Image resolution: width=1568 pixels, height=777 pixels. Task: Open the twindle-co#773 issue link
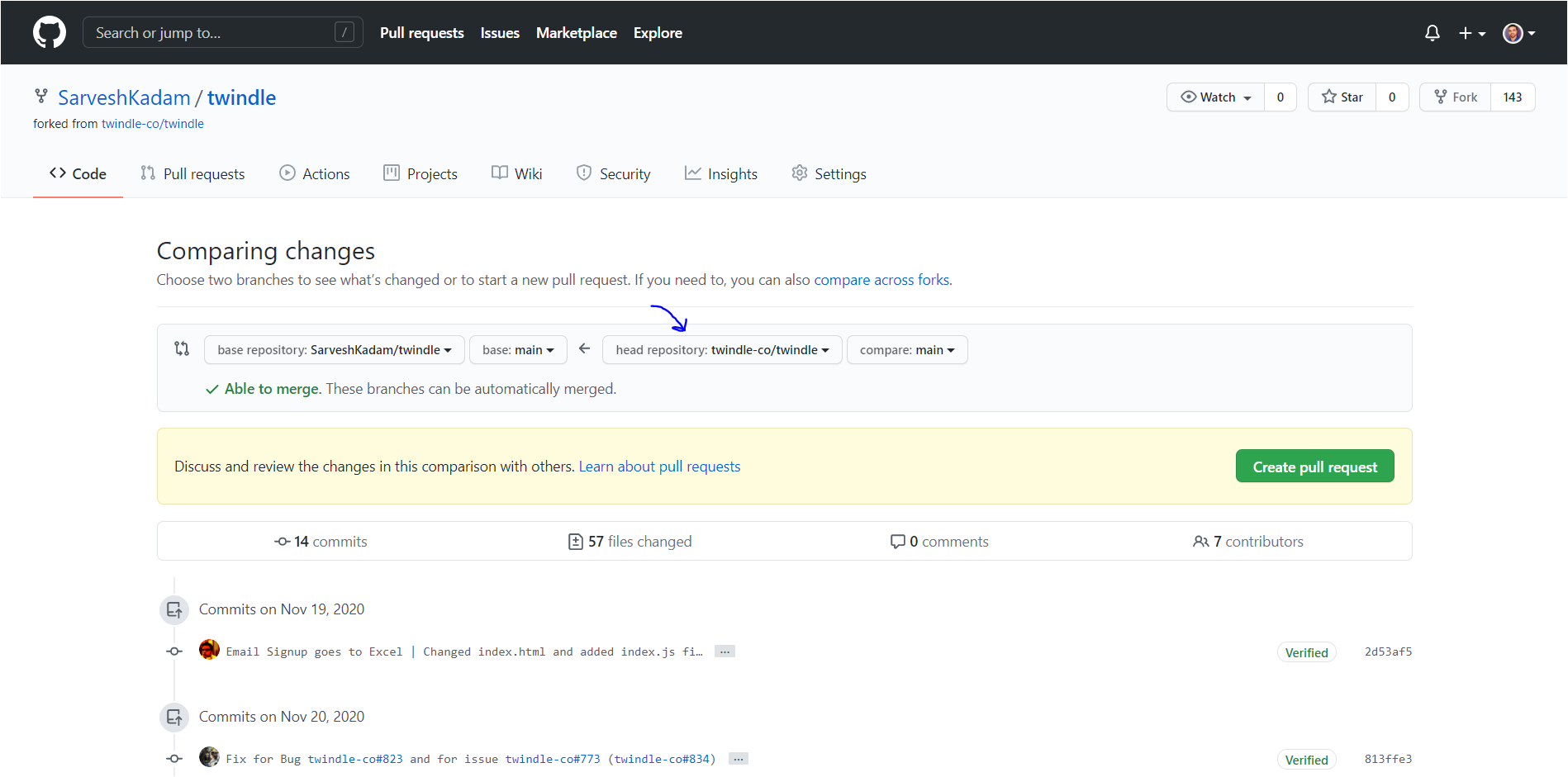point(553,759)
